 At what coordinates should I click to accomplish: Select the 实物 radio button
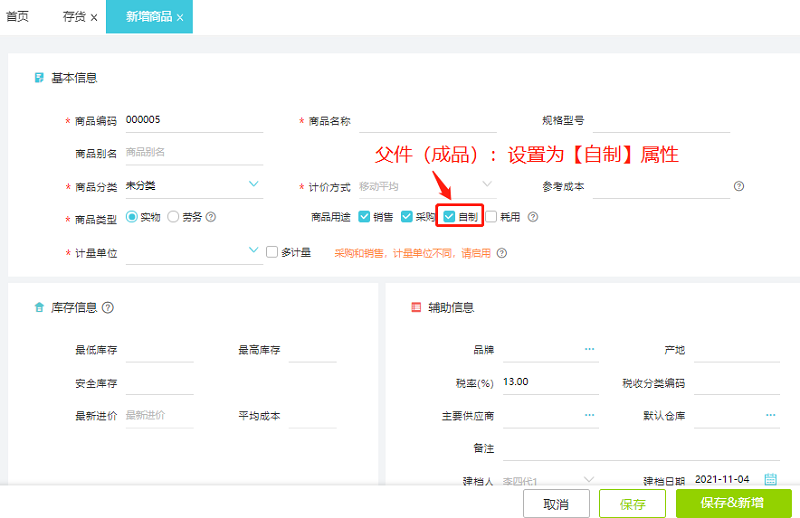click(x=132, y=217)
